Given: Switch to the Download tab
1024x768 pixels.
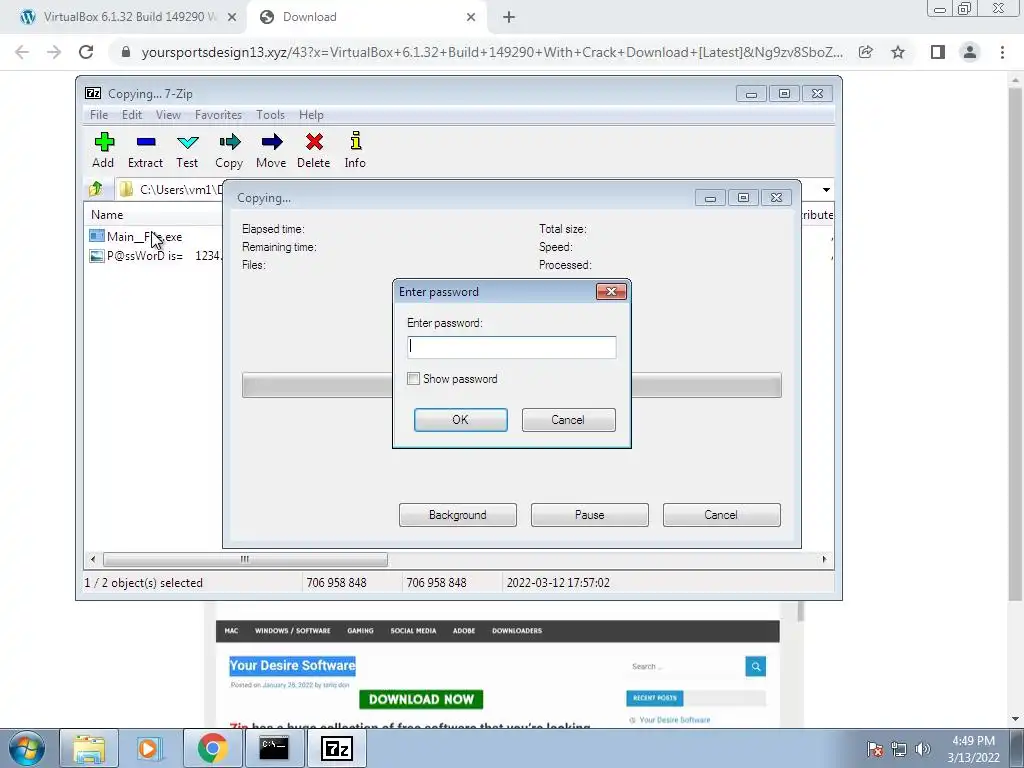Looking at the screenshot, I should (x=366, y=18).
